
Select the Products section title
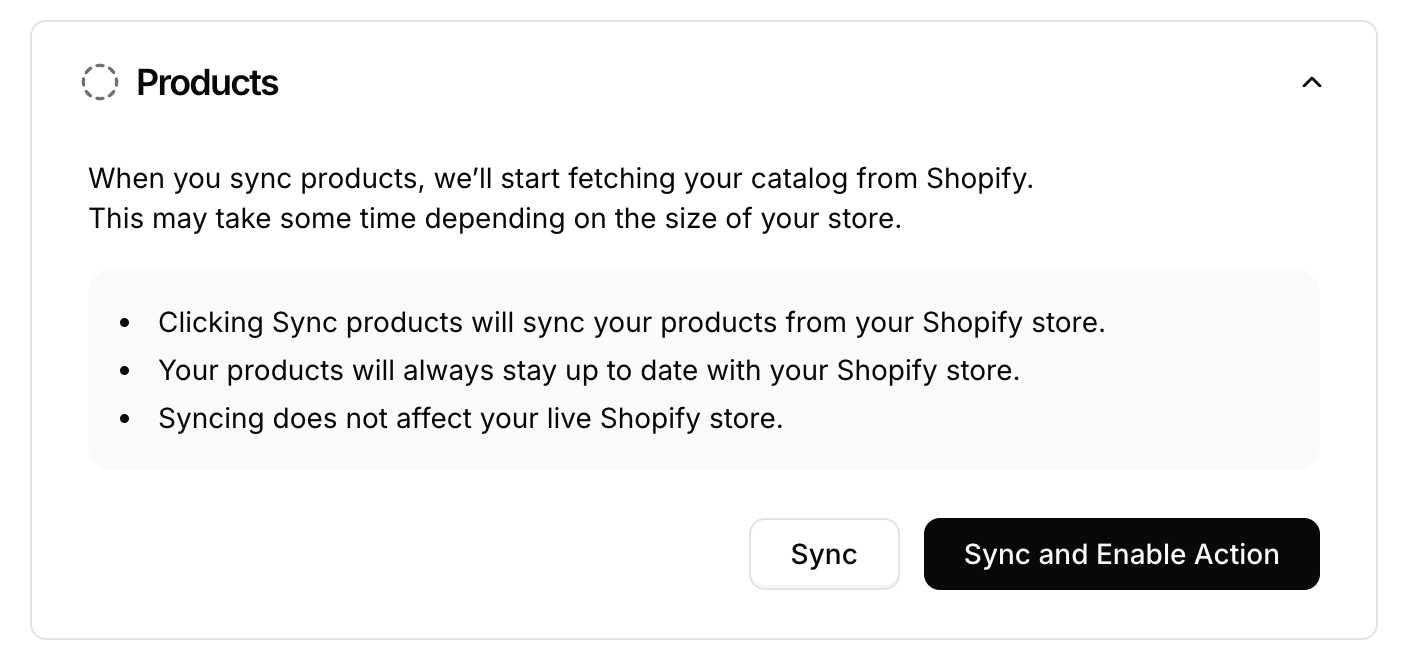[207, 82]
